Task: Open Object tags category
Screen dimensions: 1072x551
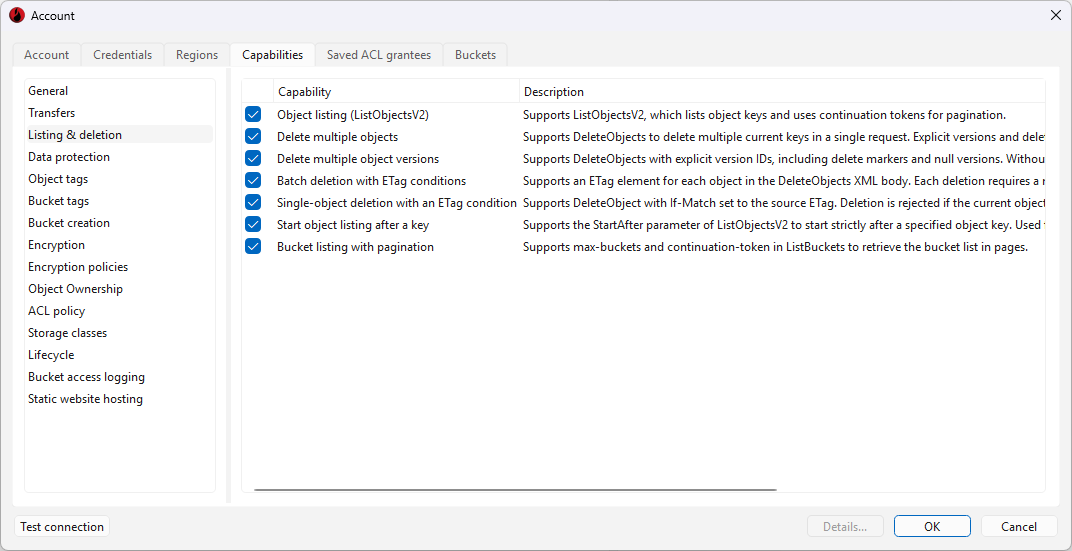Action: click(119, 179)
